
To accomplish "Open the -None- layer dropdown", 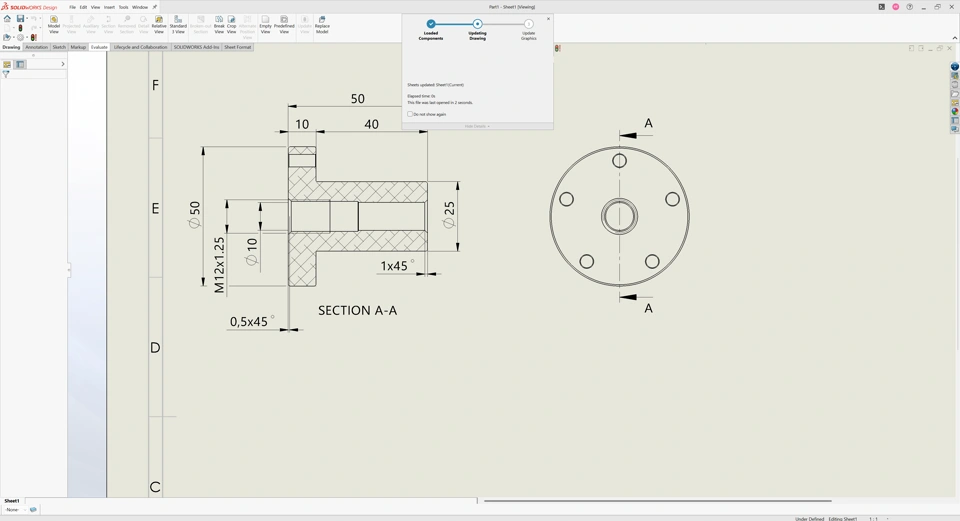I will pyautogui.click(x=15, y=509).
